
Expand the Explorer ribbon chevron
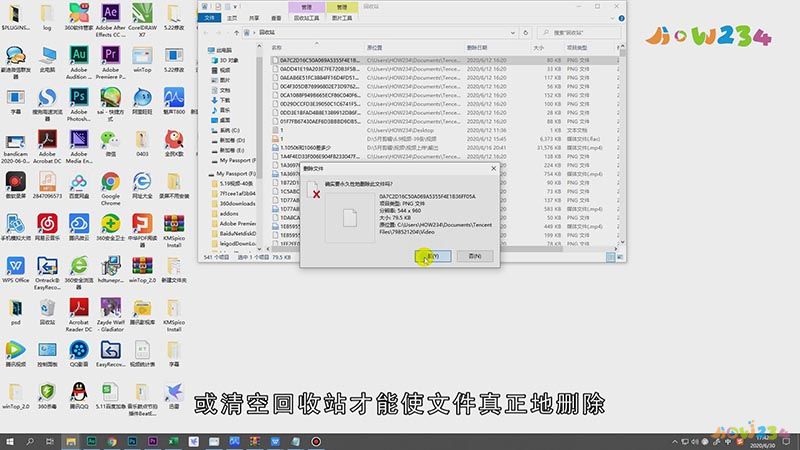point(612,18)
